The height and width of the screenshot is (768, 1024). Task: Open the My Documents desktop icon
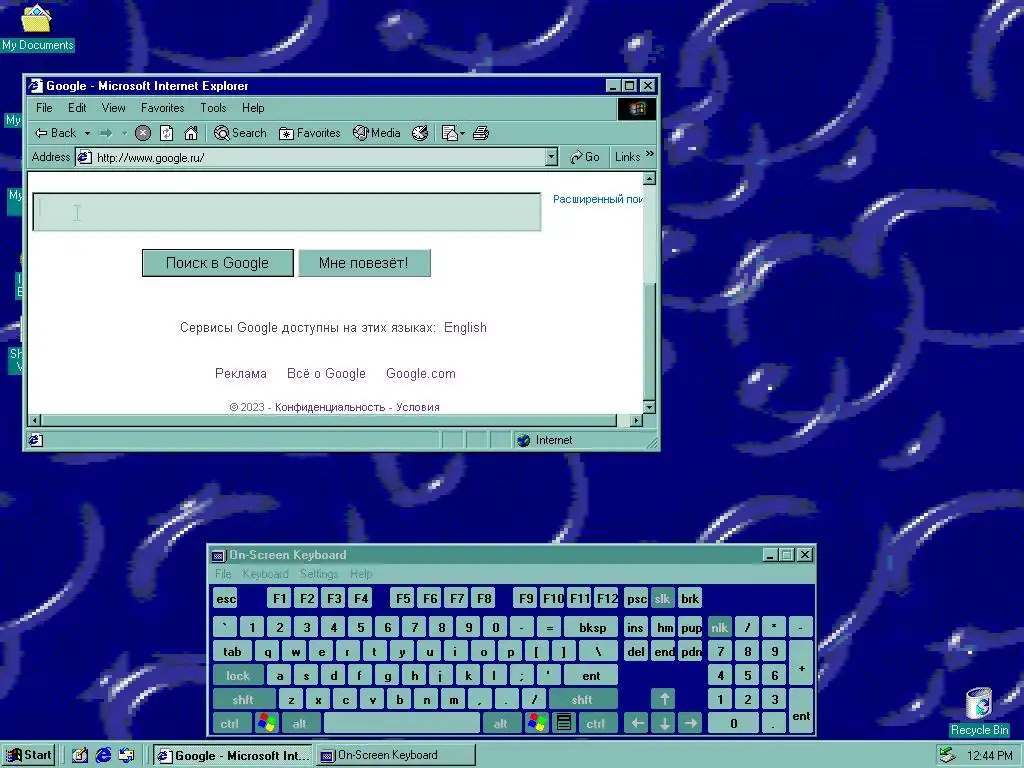(x=37, y=27)
